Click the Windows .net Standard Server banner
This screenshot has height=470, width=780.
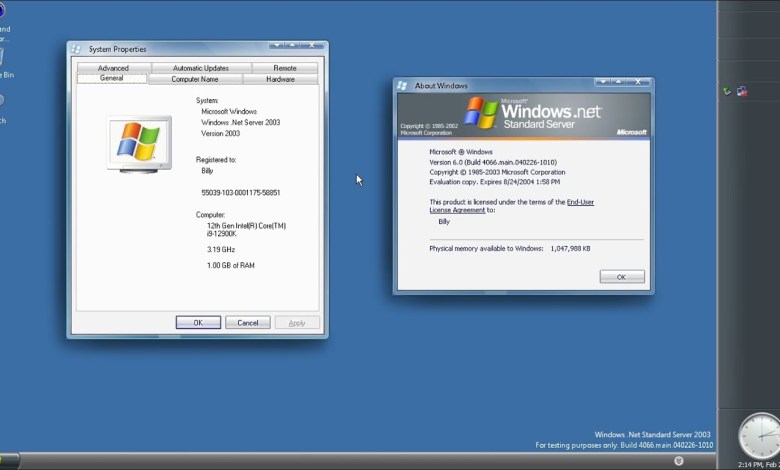point(523,116)
